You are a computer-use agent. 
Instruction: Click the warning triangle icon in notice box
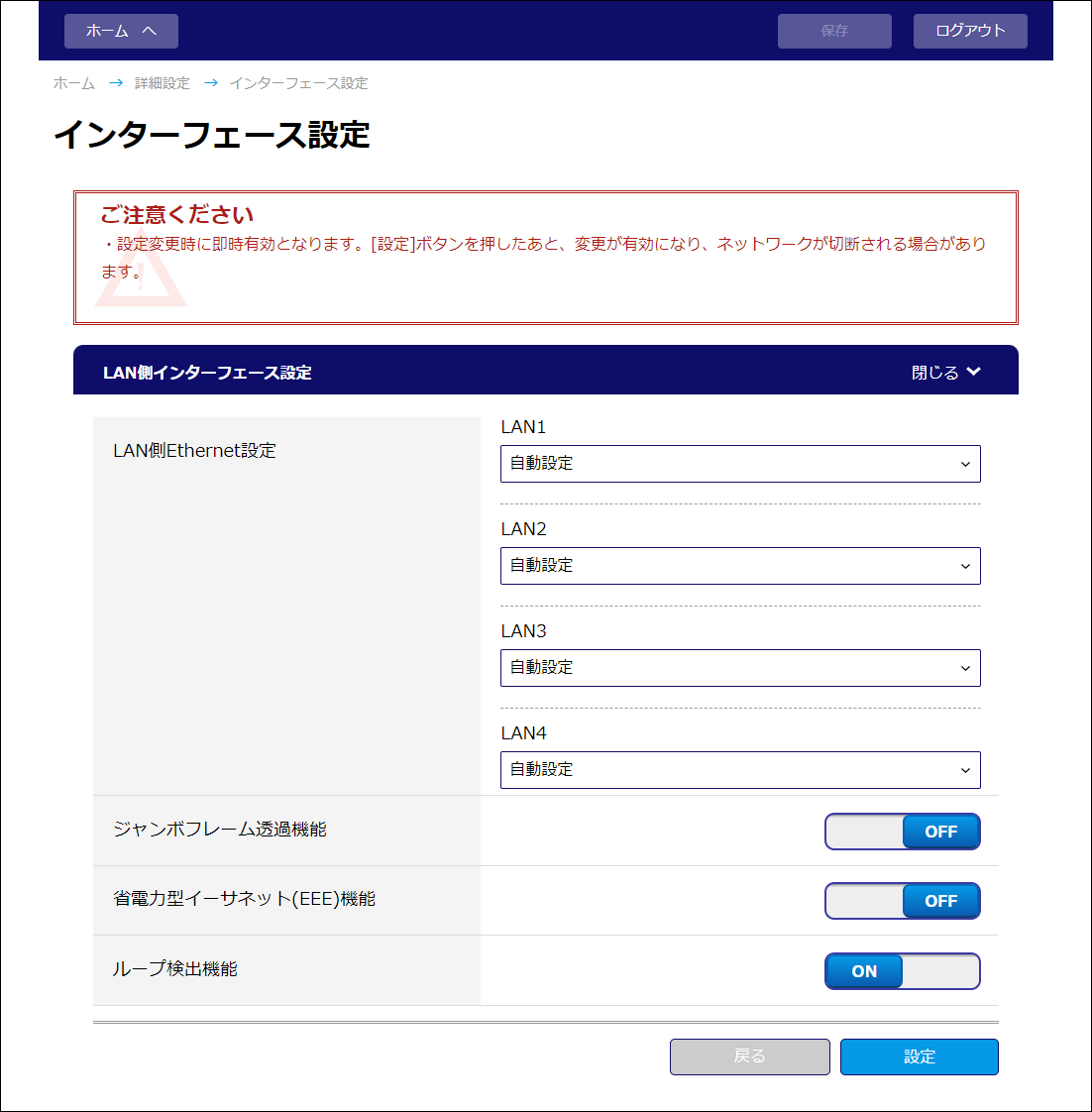pos(142,279)
